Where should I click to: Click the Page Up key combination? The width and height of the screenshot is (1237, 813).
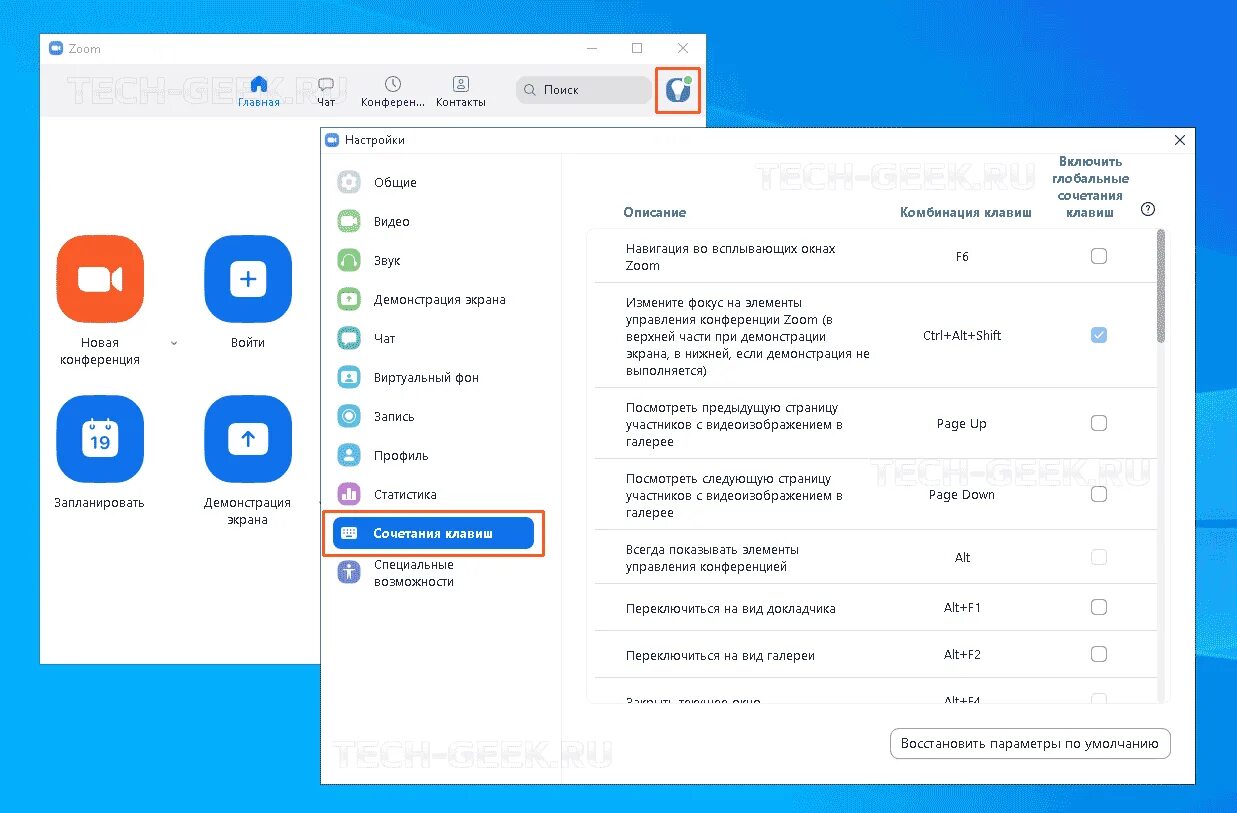pyautogui.click(x=962, y=424)
